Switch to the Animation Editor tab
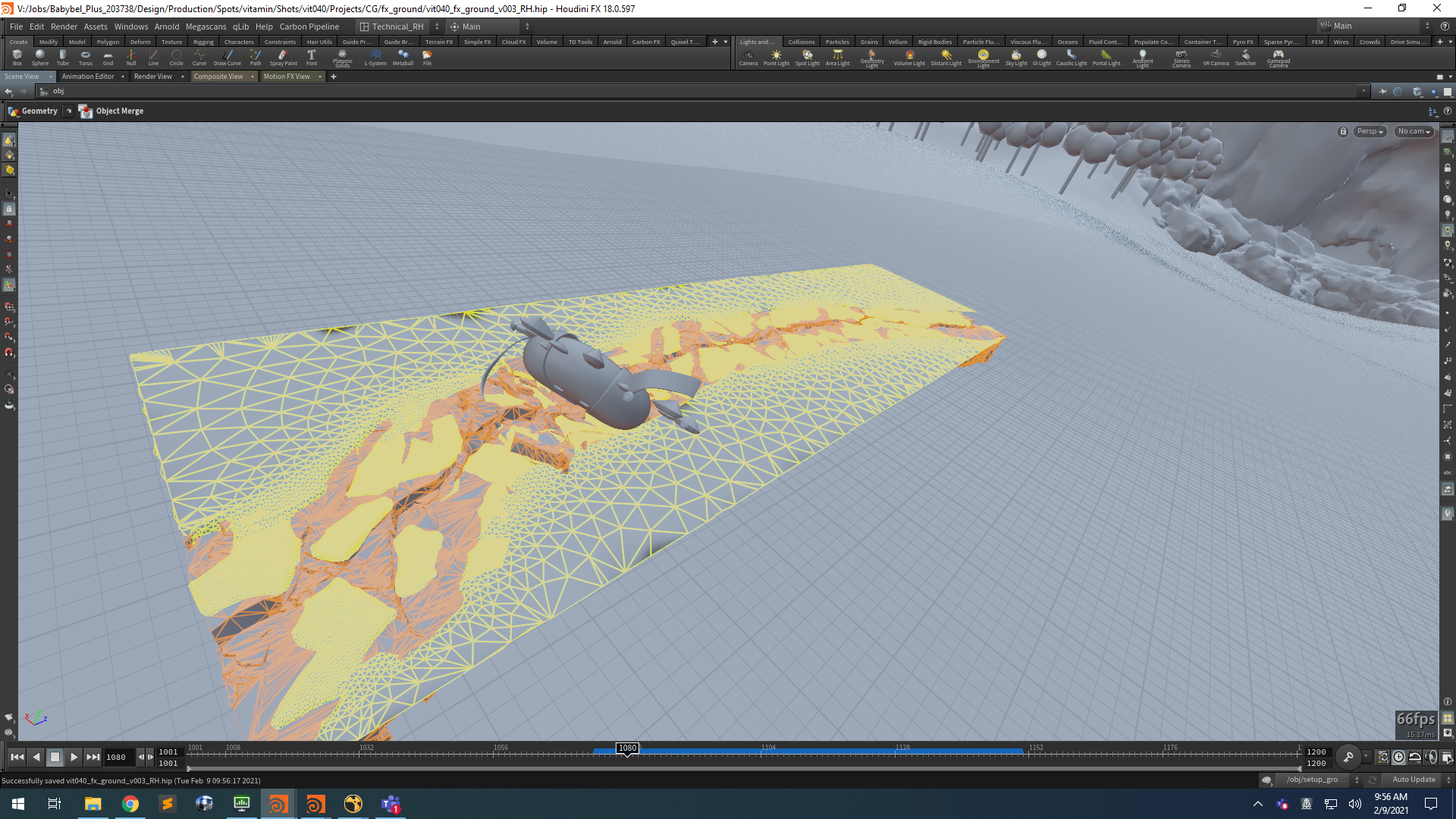1456x819 pixels. point(88,77)
